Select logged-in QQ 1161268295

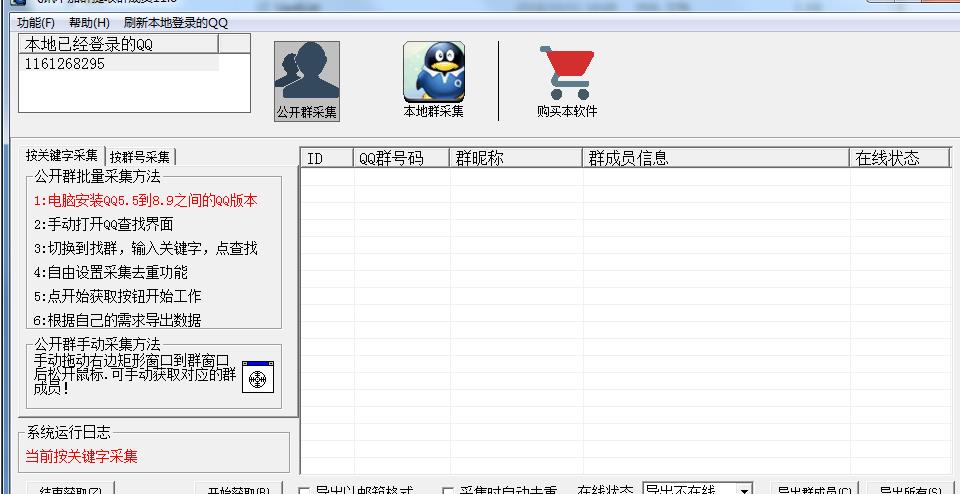pos(119,64)
